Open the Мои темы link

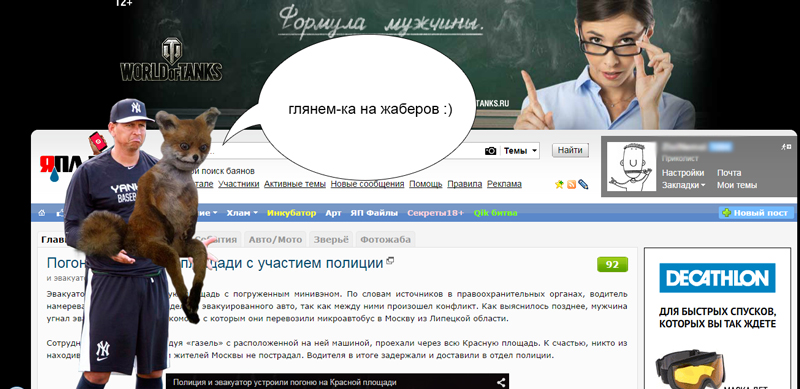[x=737, y=185]
